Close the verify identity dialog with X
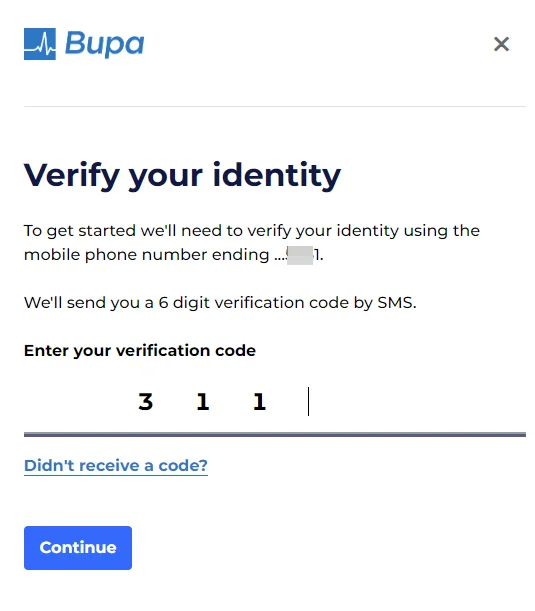535x611 pixels. (501, 44)
